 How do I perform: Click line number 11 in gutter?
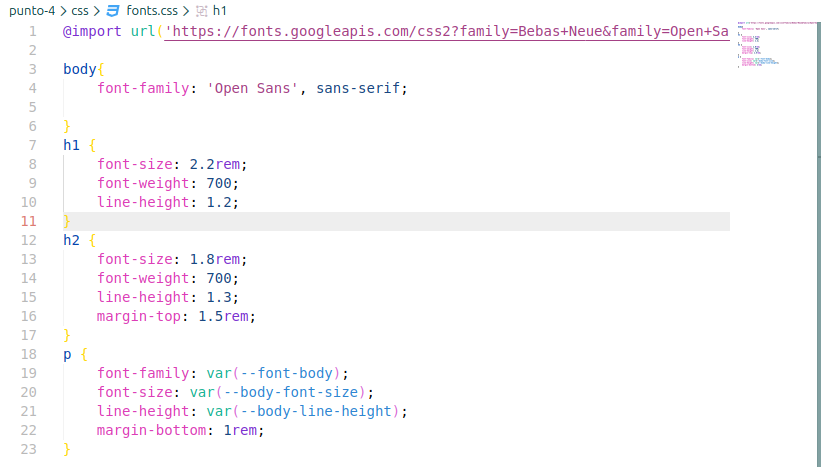[29, 221]
